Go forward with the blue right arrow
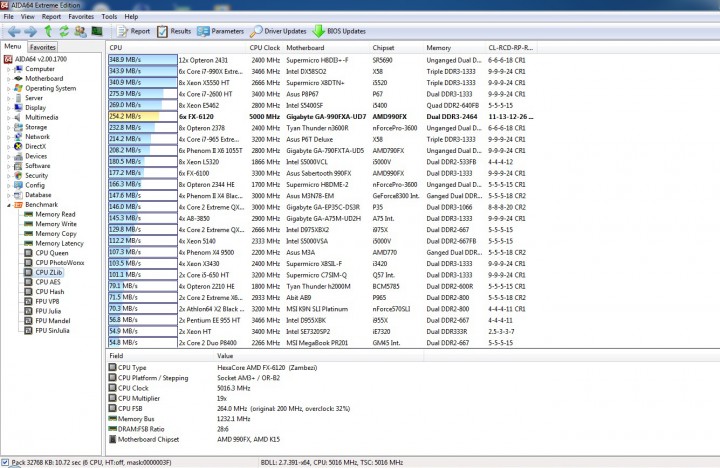Viewport: 720px width, 468px height. [31, 31]
